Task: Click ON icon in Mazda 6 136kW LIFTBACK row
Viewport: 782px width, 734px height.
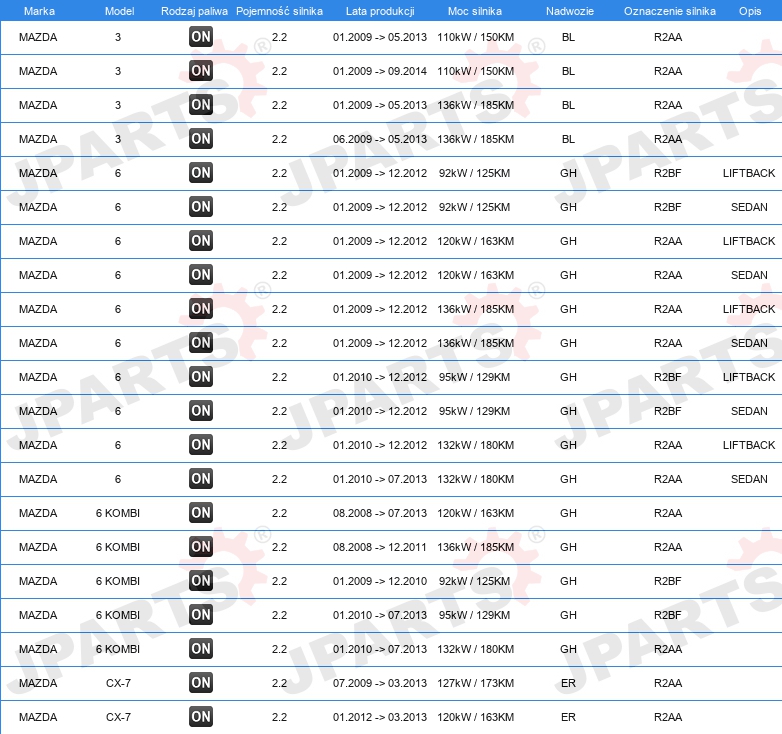Action: (201, 309)
